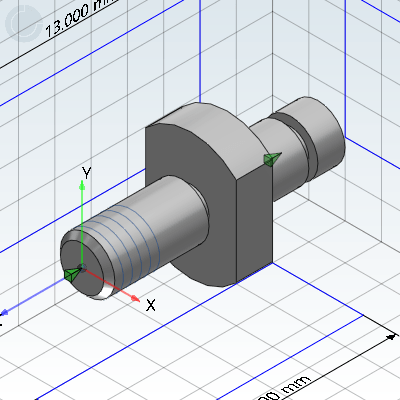
Task: Click the green Y axis arrow
Action: pyautogui.click(x=82, y=224)
